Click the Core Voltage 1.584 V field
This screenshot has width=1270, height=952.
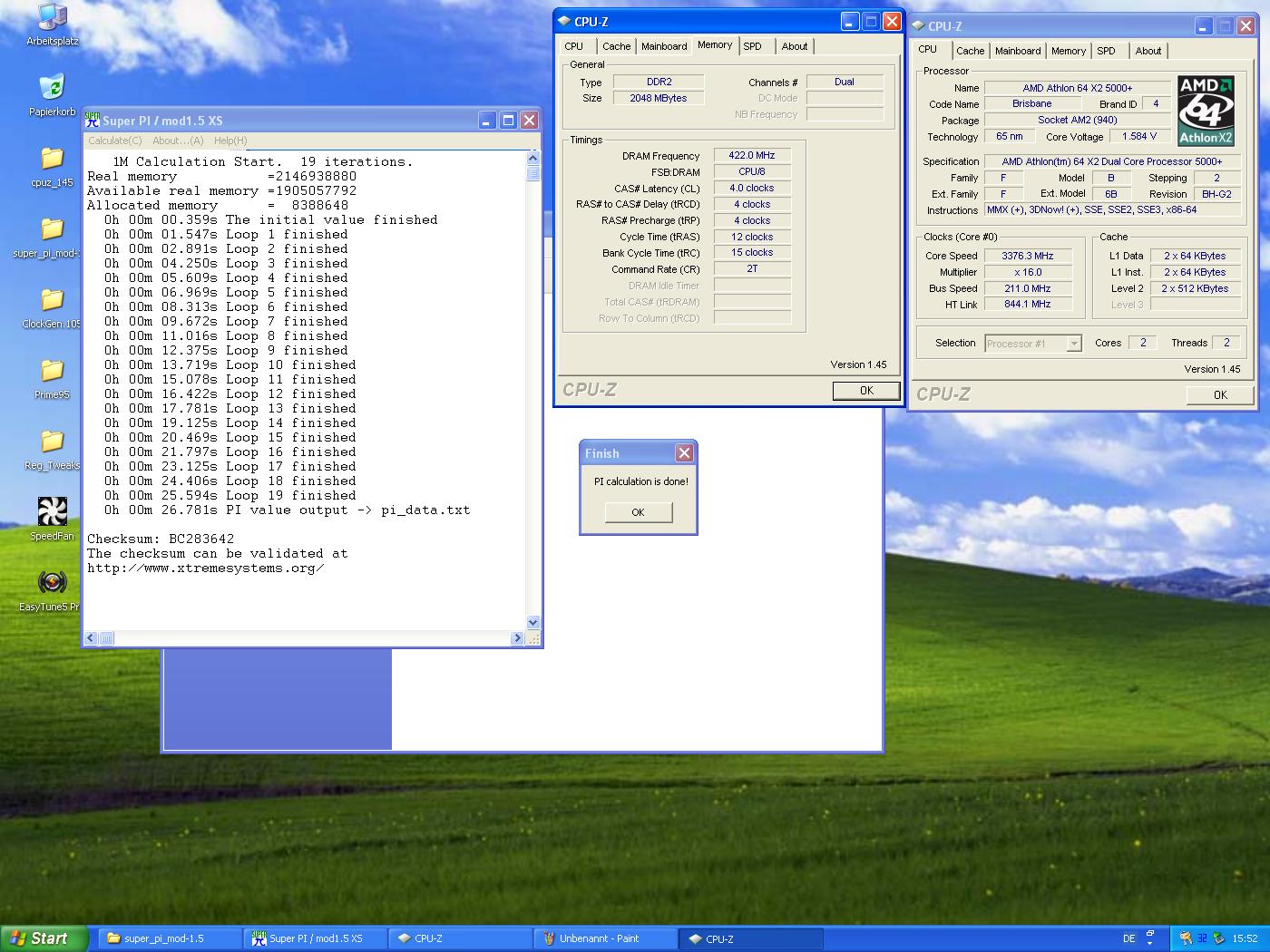pyautogui.click(x=1140, y=136)
